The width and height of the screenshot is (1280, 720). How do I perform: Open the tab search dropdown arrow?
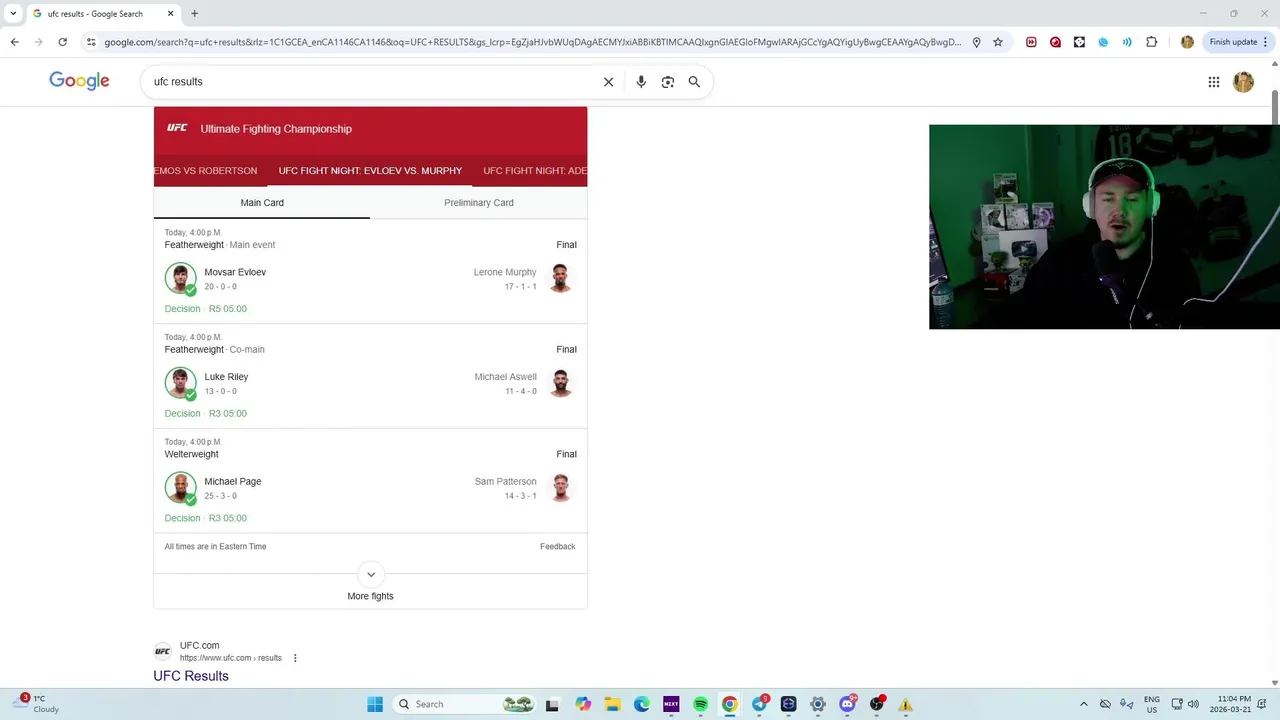click(13, 14)
